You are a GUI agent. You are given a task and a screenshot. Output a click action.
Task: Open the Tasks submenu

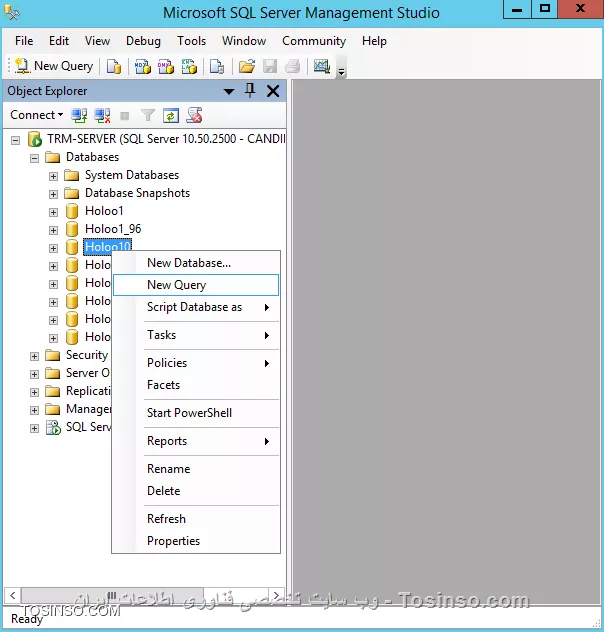pos(196,335)
